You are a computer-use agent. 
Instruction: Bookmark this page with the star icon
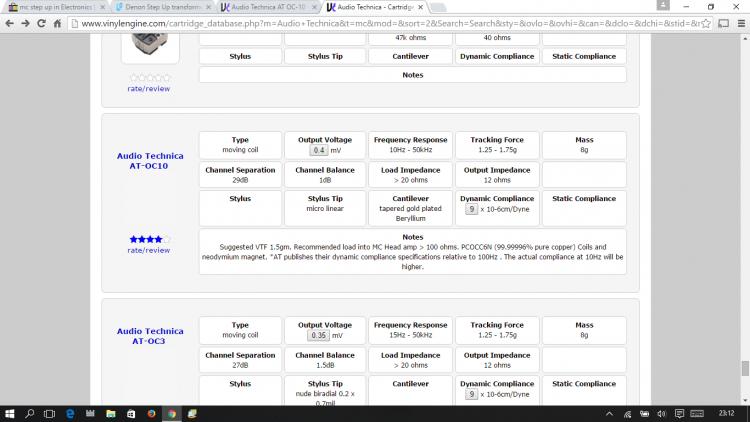tap(706, 23)
